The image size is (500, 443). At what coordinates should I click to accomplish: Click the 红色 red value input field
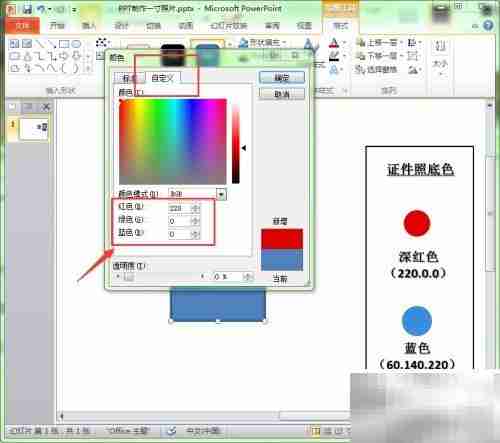coord(180,208)
